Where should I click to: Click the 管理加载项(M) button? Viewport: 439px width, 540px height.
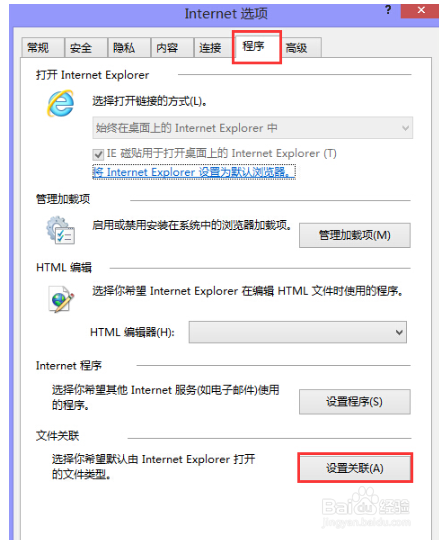point(355,236)
